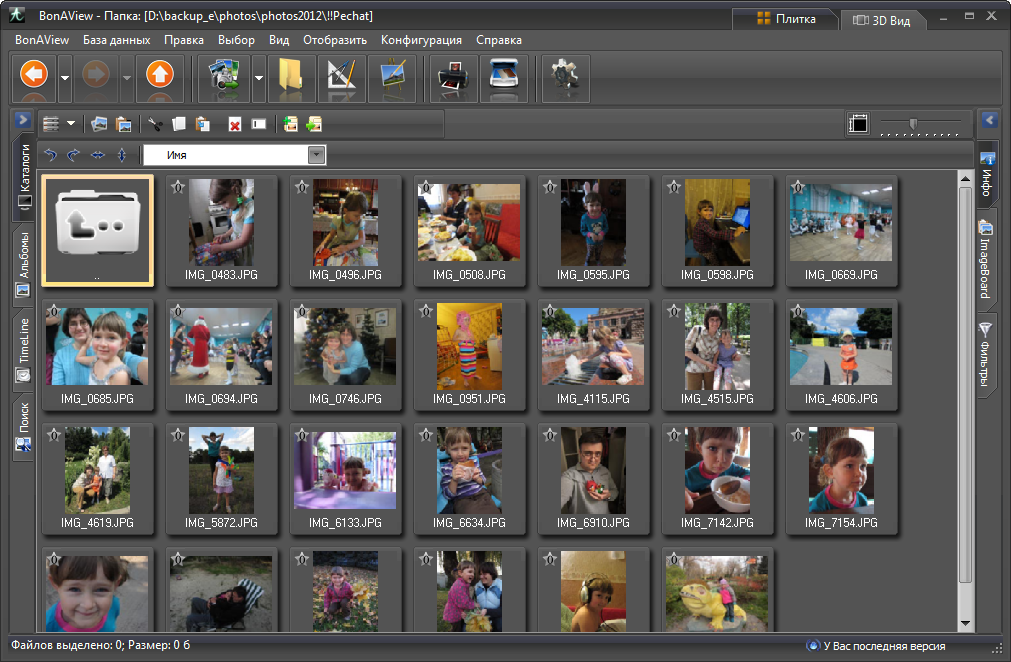Adjust the thumbnail size slider

[913, 124]
